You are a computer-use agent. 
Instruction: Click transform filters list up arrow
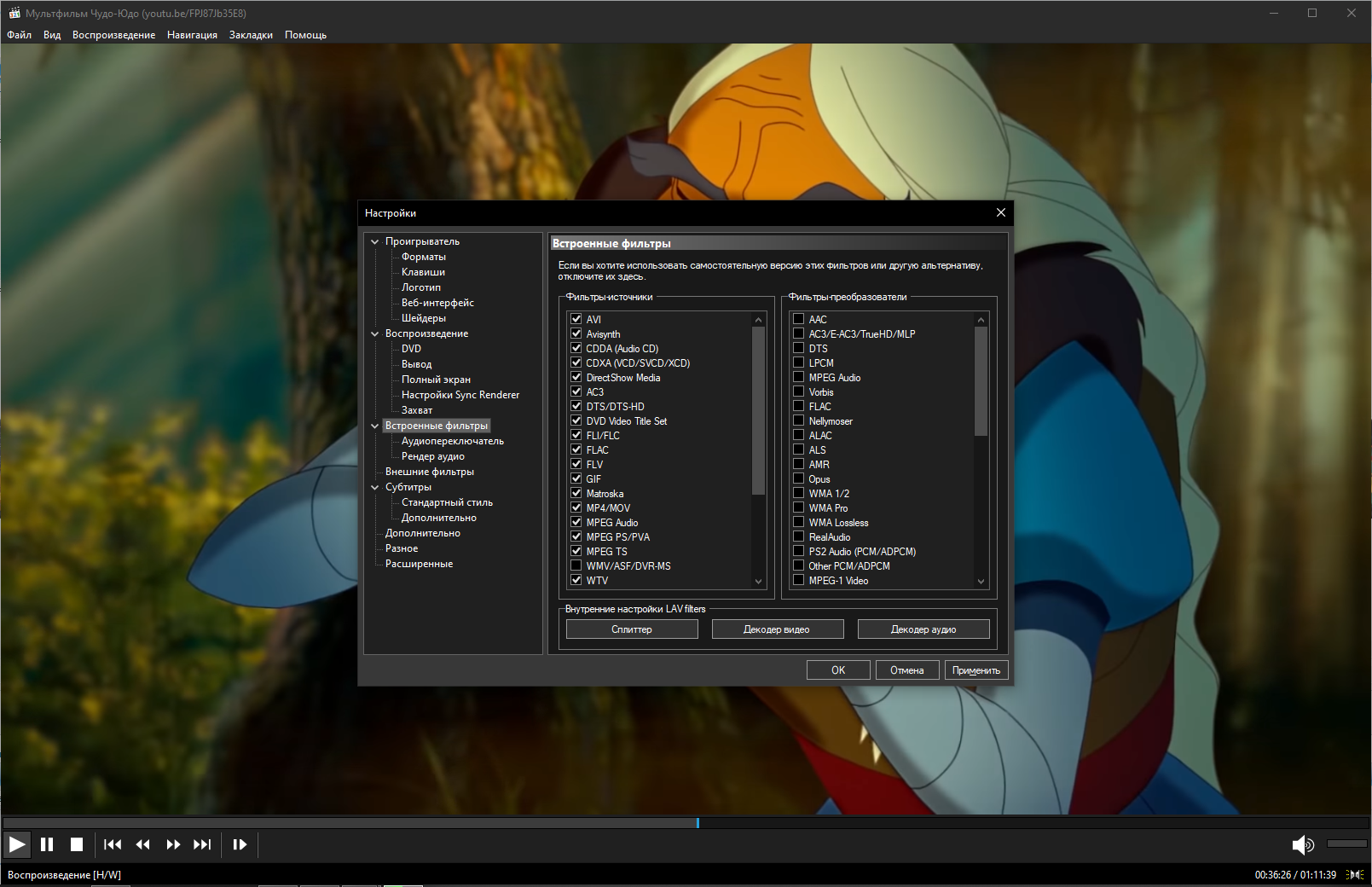[x=981, y=320]
